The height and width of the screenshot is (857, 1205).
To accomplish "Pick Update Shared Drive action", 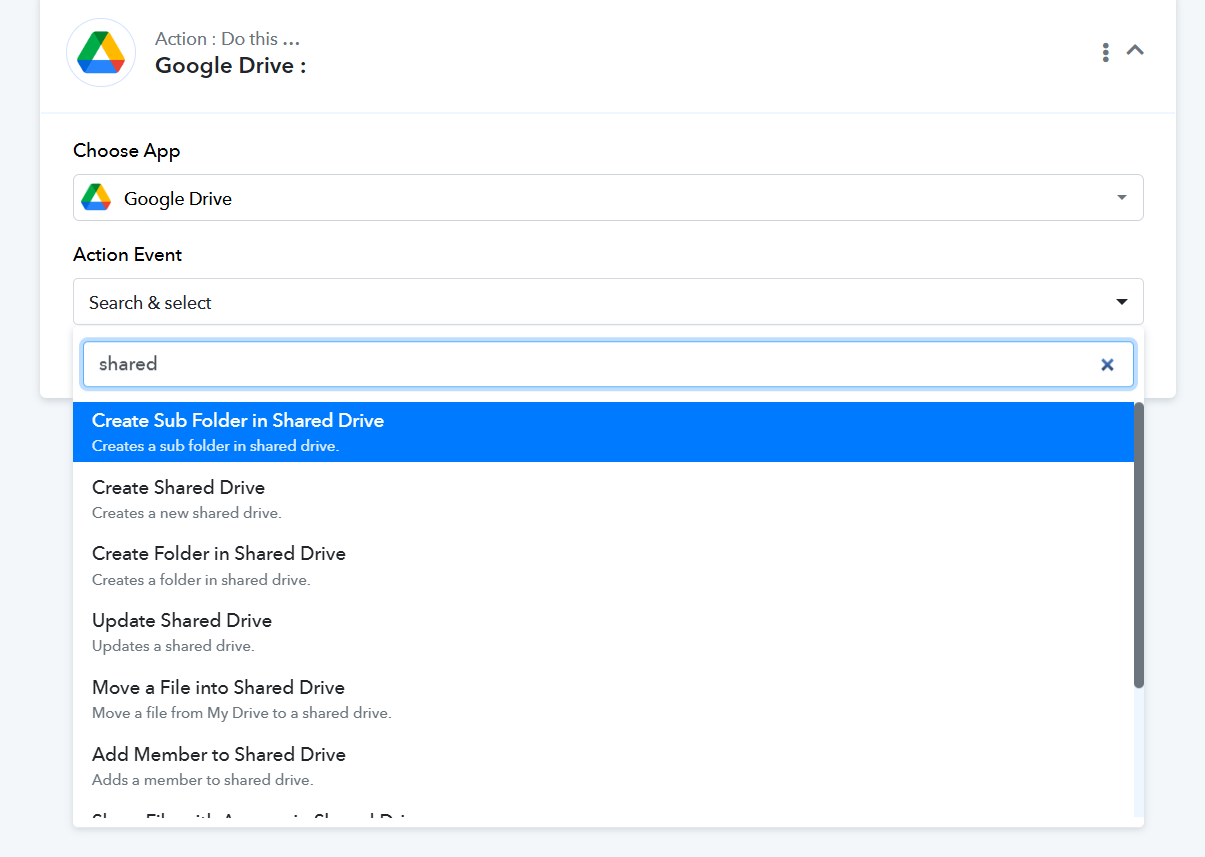I will (603, 632).
